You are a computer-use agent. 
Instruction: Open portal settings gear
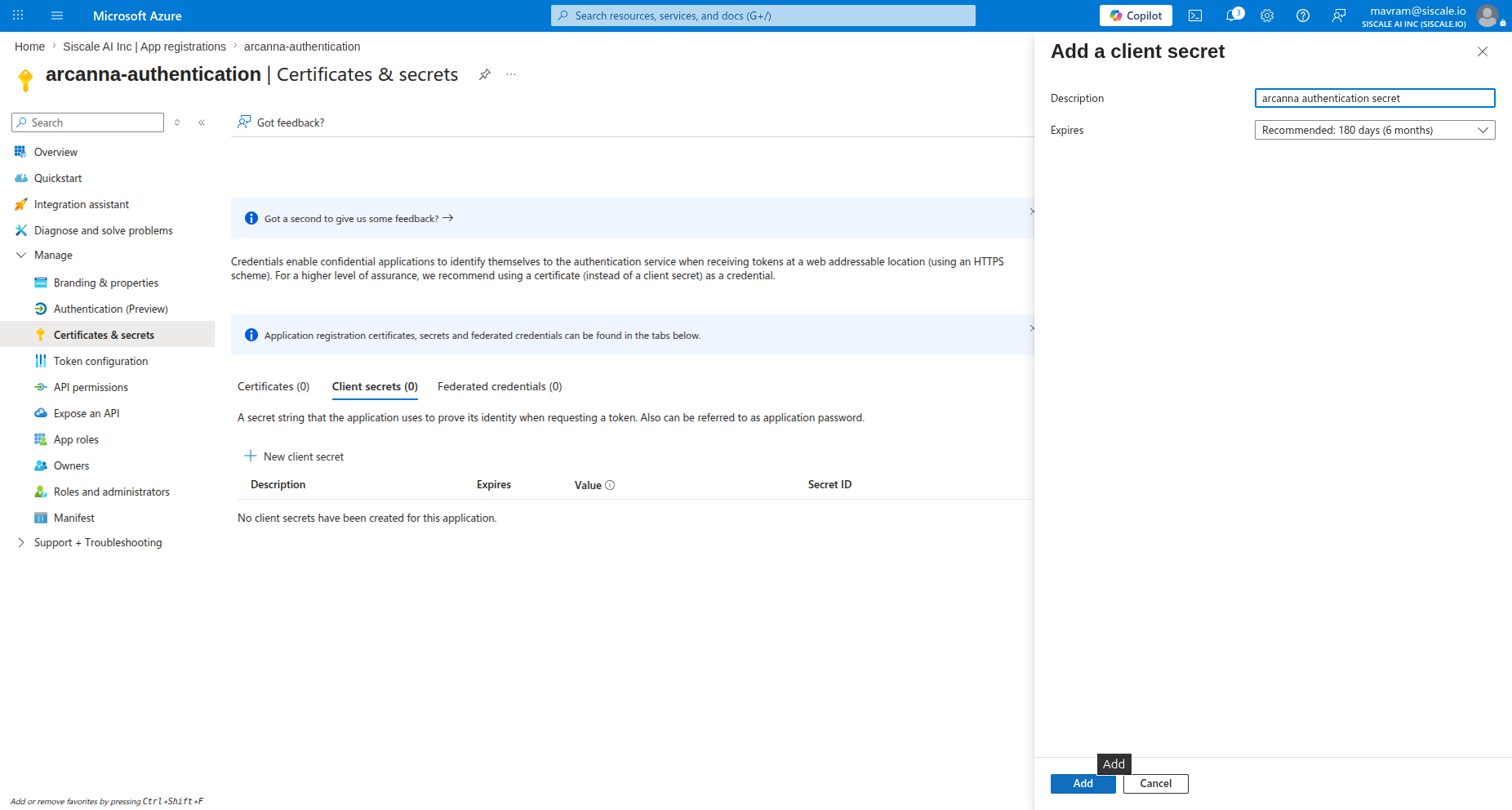click(1267, 16)
